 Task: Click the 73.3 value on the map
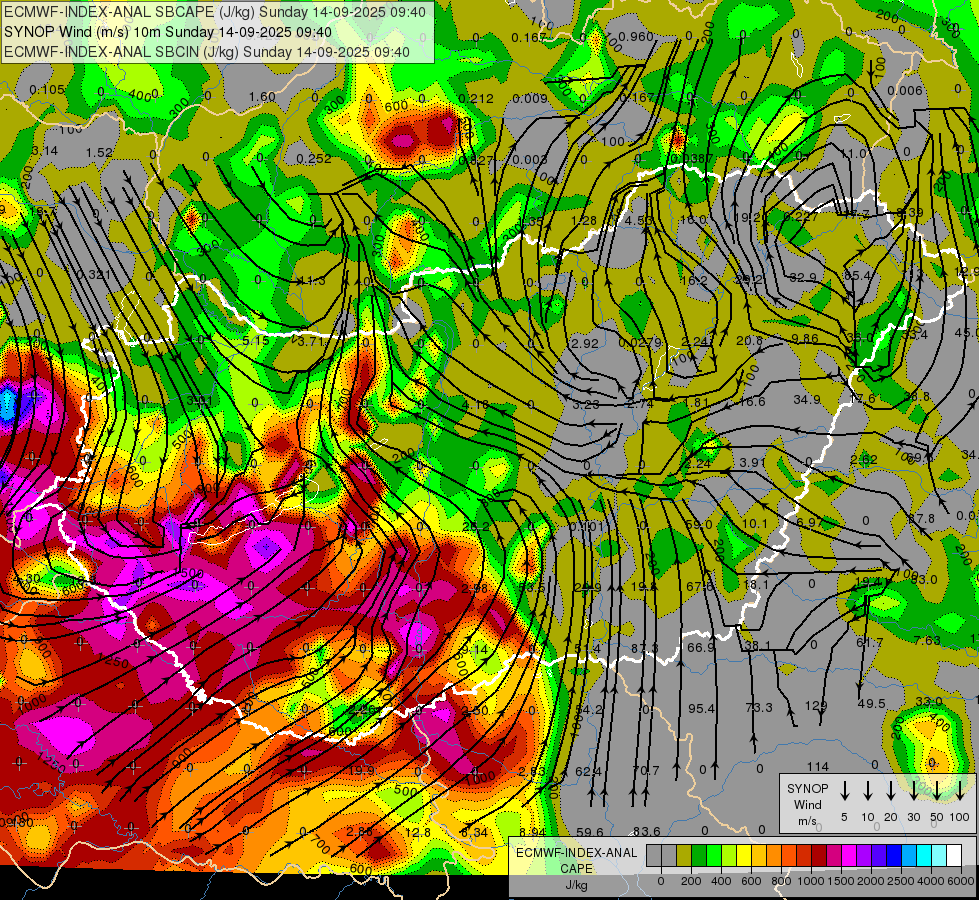tap(759, 707)
